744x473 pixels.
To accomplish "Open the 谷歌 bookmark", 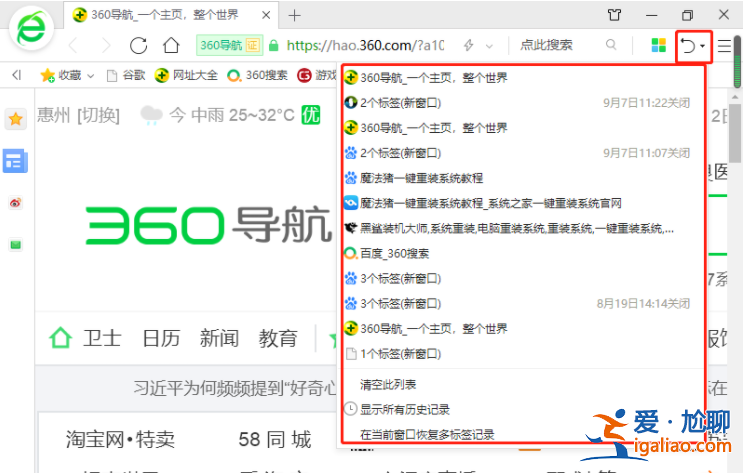I will pos(126,75).
